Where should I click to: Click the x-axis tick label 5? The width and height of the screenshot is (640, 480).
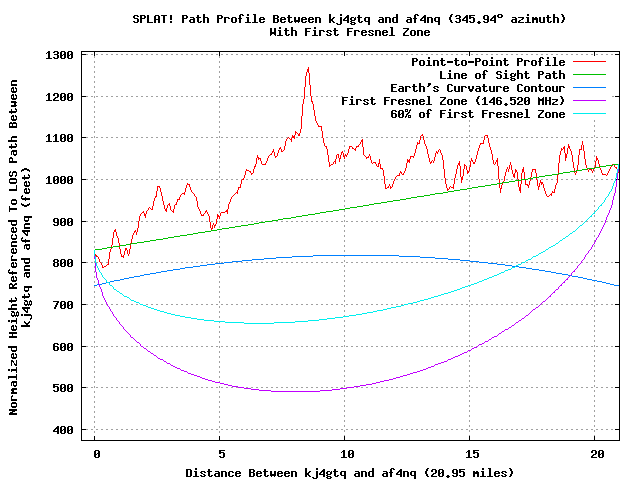point(222,454)
